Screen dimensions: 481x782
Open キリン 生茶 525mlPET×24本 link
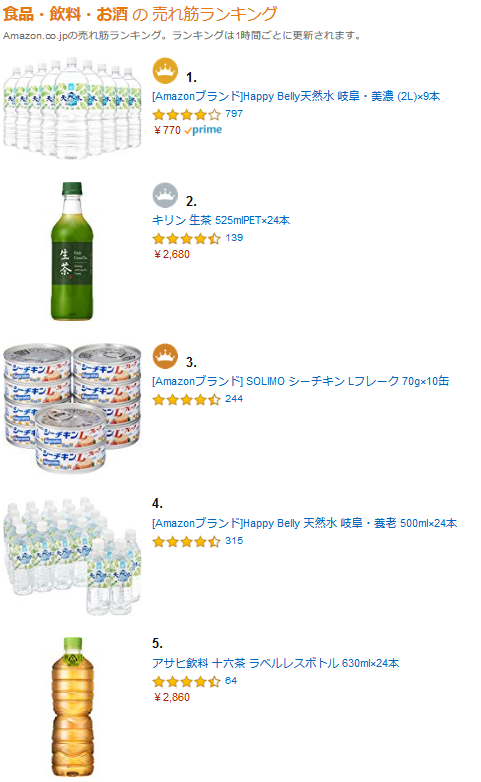221,220
